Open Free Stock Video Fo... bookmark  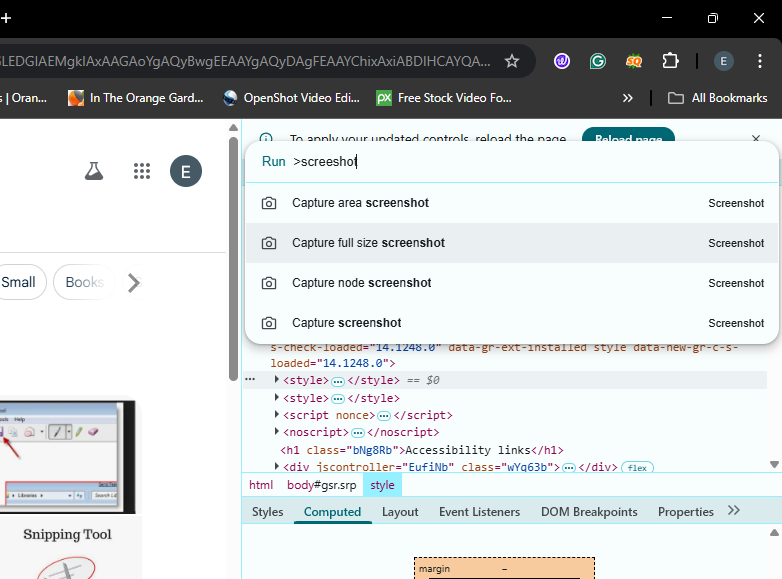444,98
